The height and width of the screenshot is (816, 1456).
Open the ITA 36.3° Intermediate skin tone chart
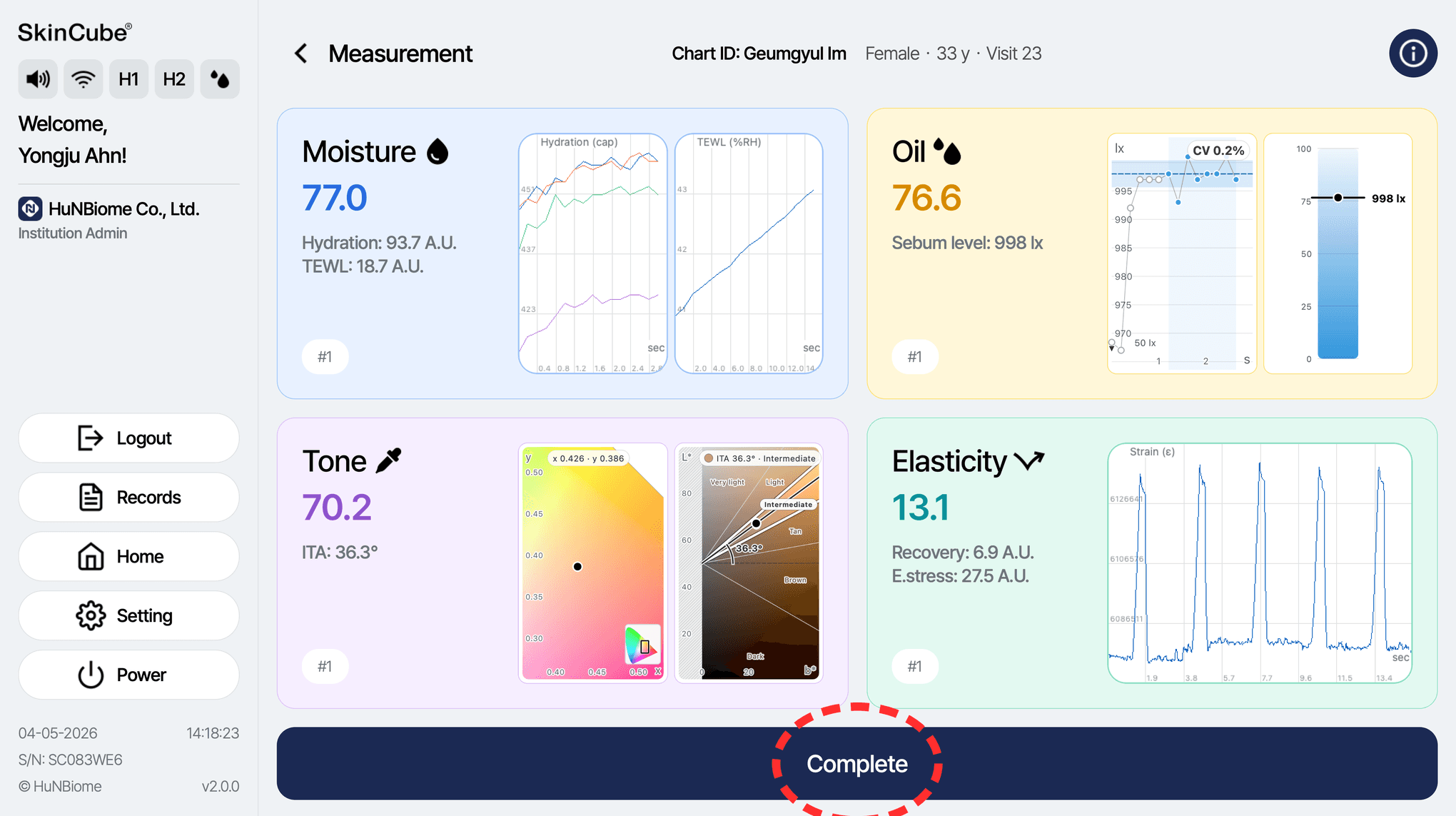(x=749, y=563)
